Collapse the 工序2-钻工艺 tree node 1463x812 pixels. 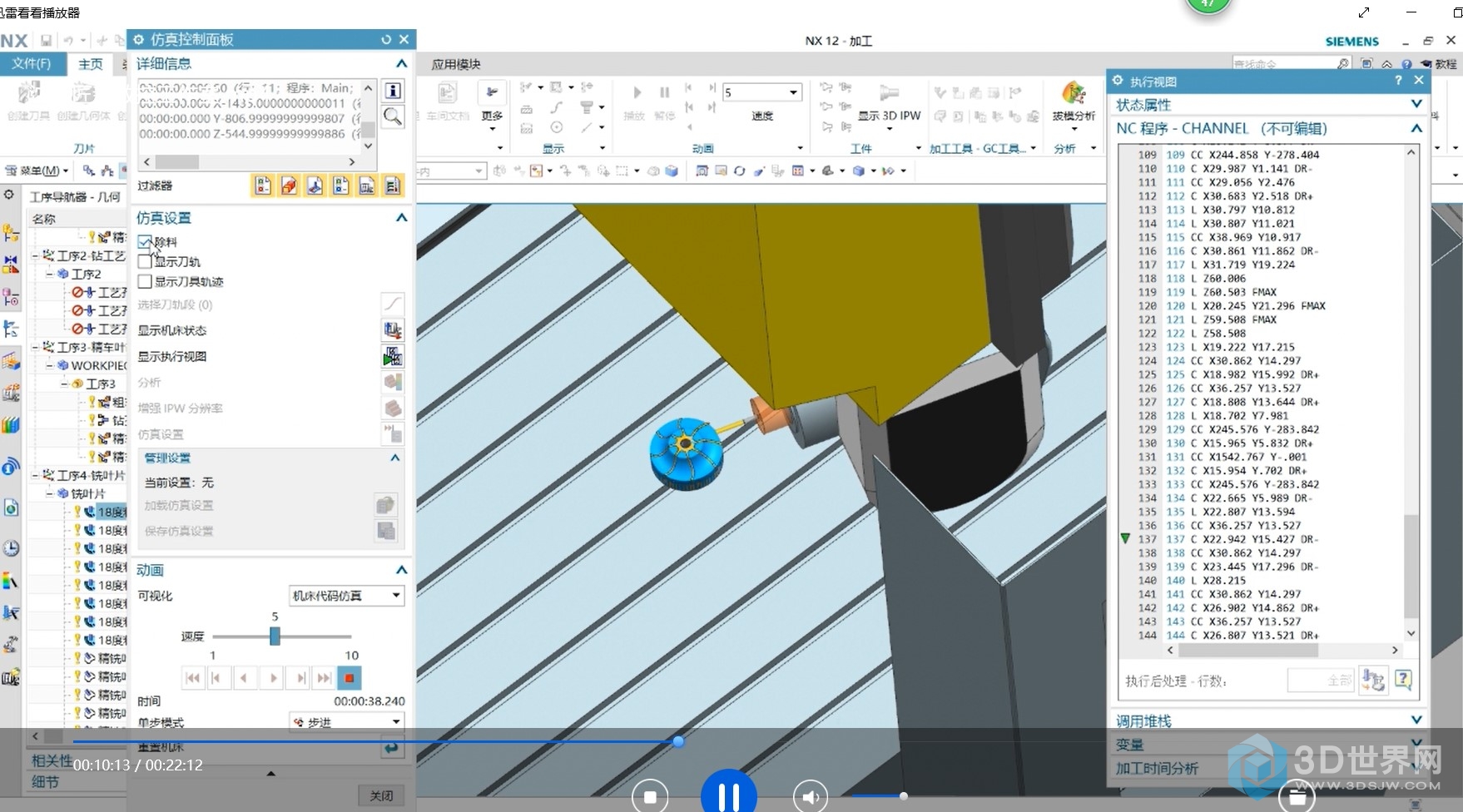(36, 255)
